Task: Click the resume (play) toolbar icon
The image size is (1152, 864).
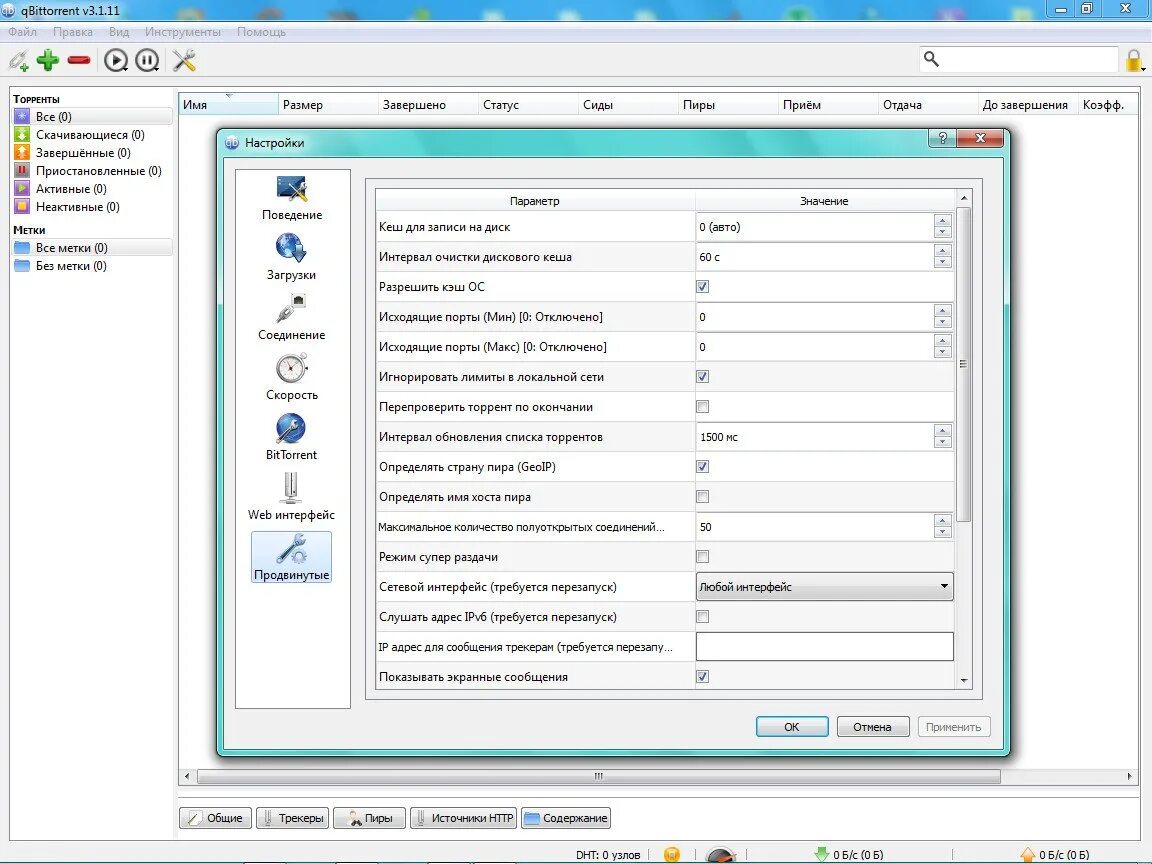Action: pos(115,60)
